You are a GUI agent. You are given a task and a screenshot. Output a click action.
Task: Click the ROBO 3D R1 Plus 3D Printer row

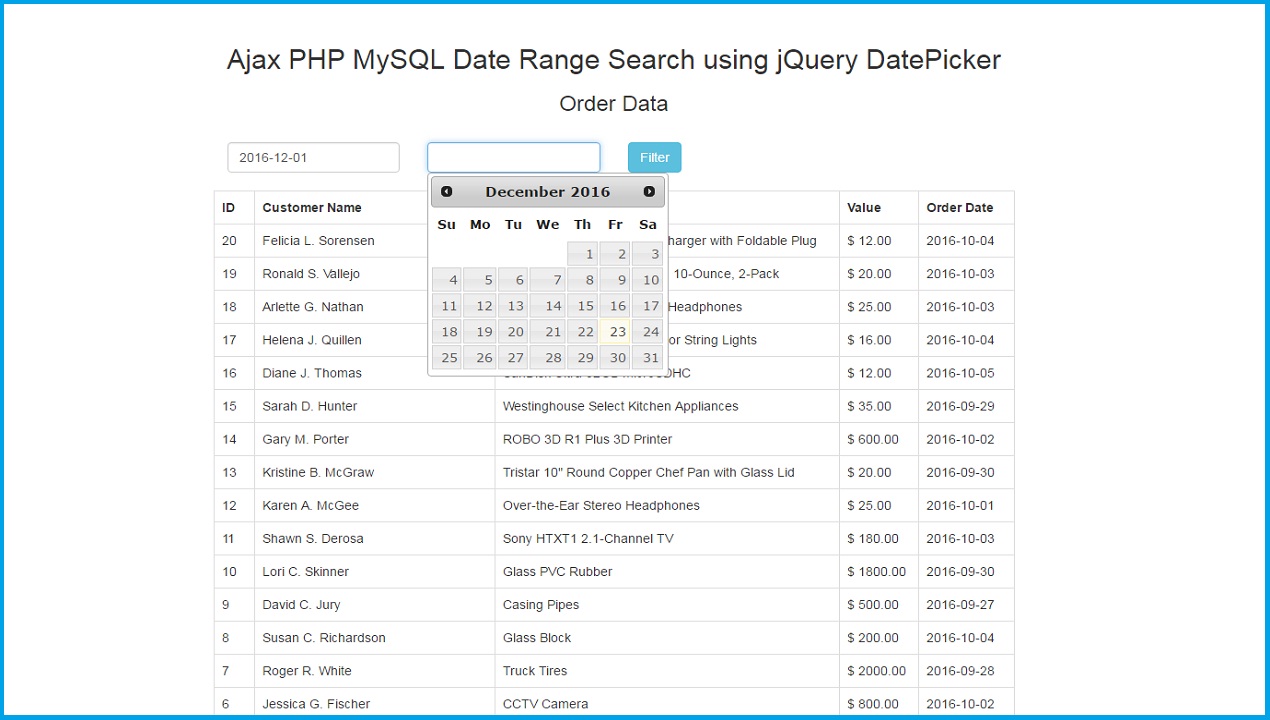click(x=587, y=439)
